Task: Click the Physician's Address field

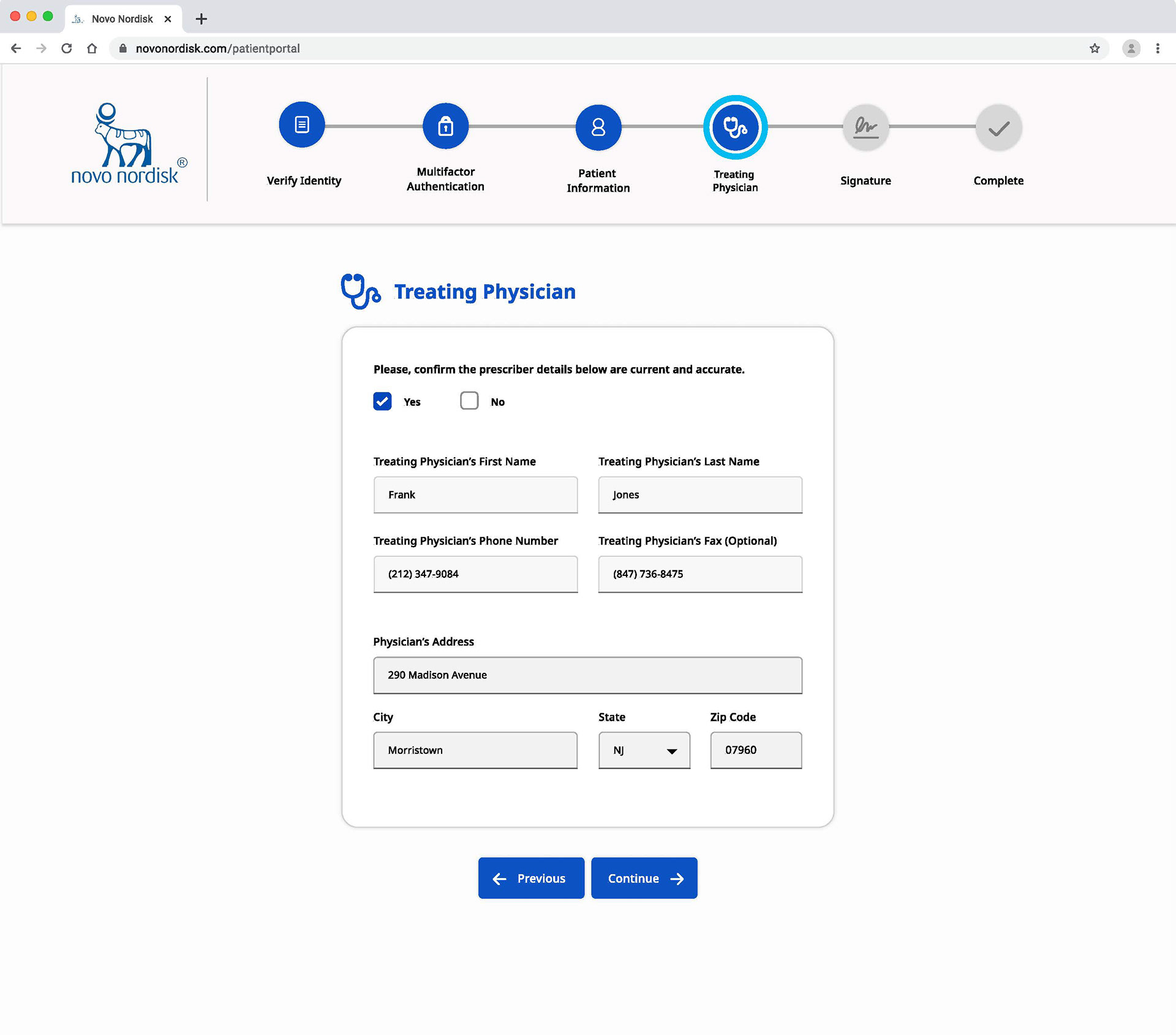Action: point(587,675)
